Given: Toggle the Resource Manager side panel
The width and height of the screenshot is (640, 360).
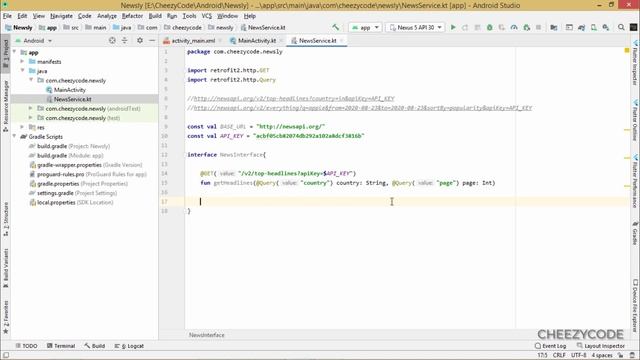Looking at the screenshot, I should [x=5, y=106].
